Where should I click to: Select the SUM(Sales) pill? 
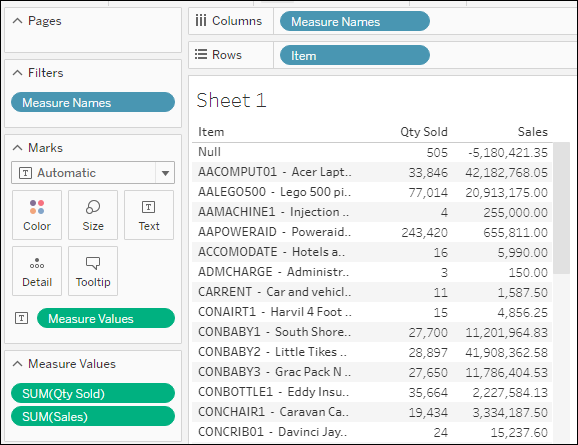point(93,416)
